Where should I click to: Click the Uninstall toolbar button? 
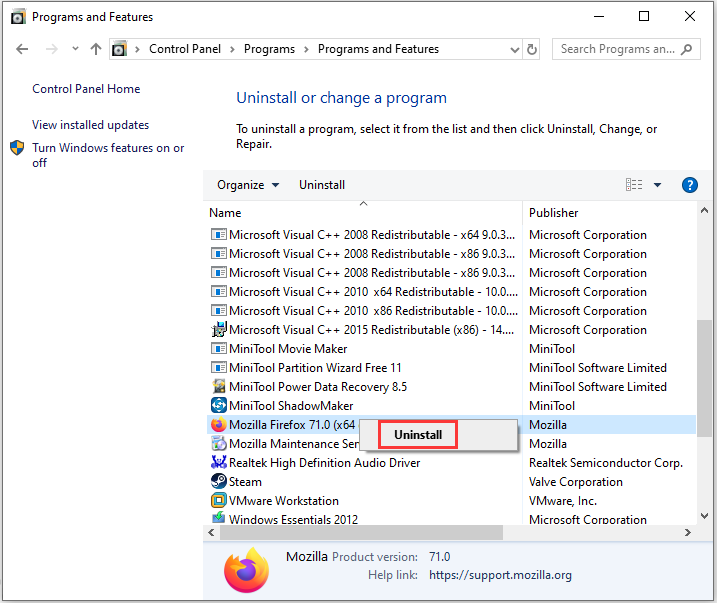pos(322,185)
